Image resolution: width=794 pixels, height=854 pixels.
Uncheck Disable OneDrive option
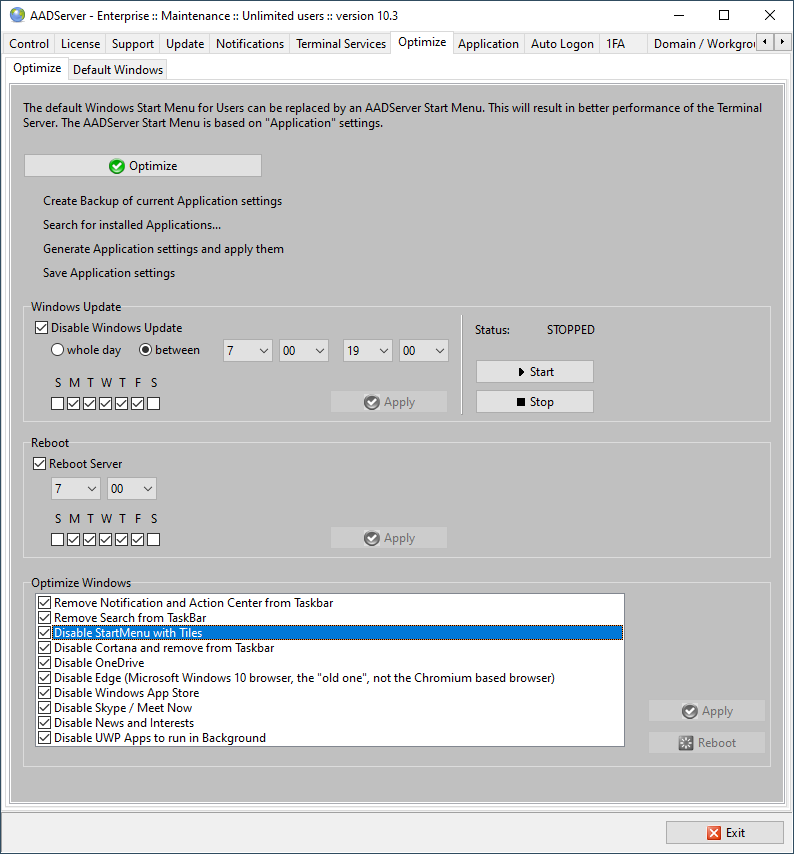click(x=44, y=663)
